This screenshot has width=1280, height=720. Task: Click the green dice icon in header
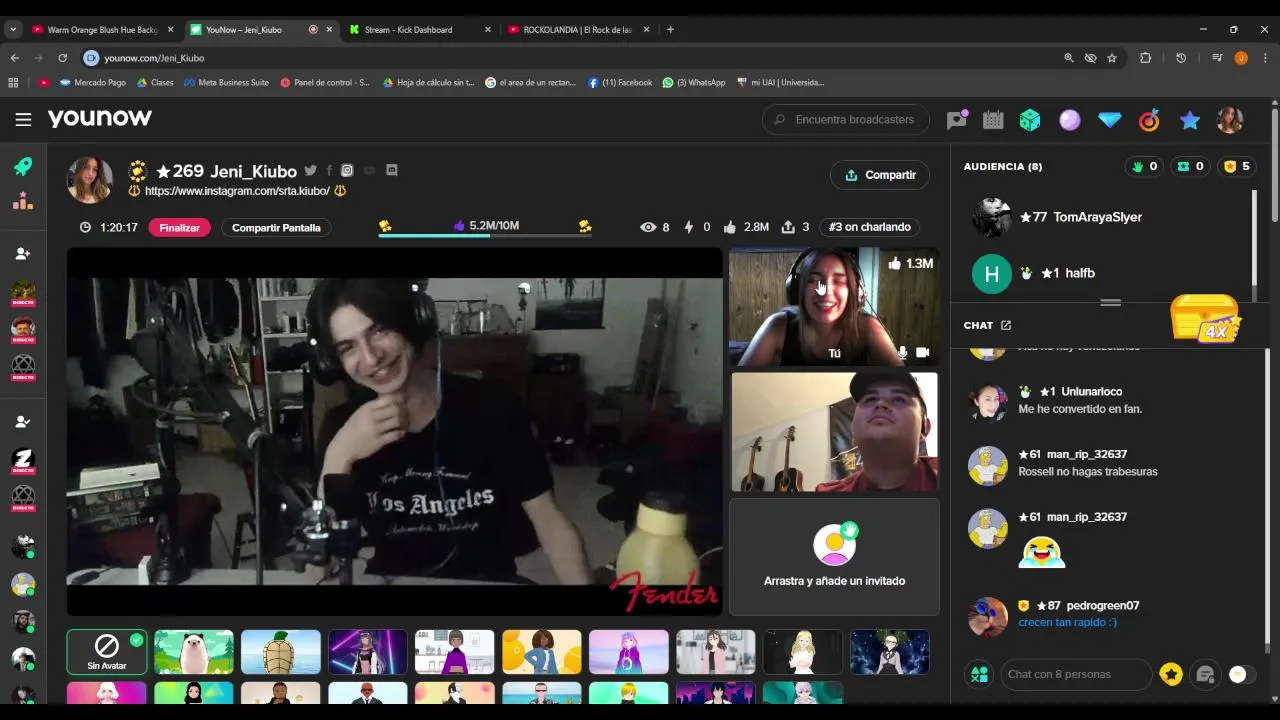tap(1030, 120)
